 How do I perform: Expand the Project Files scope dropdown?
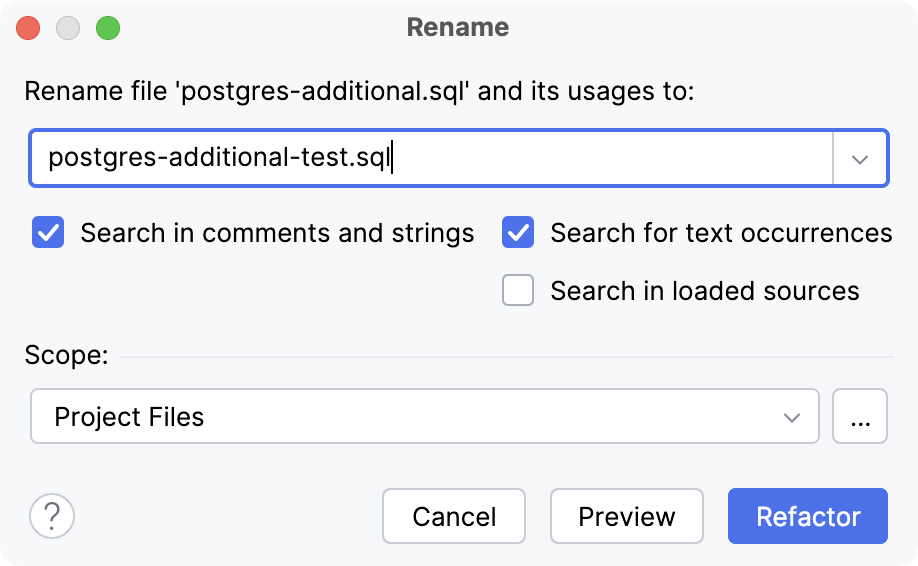click(425, 416)
